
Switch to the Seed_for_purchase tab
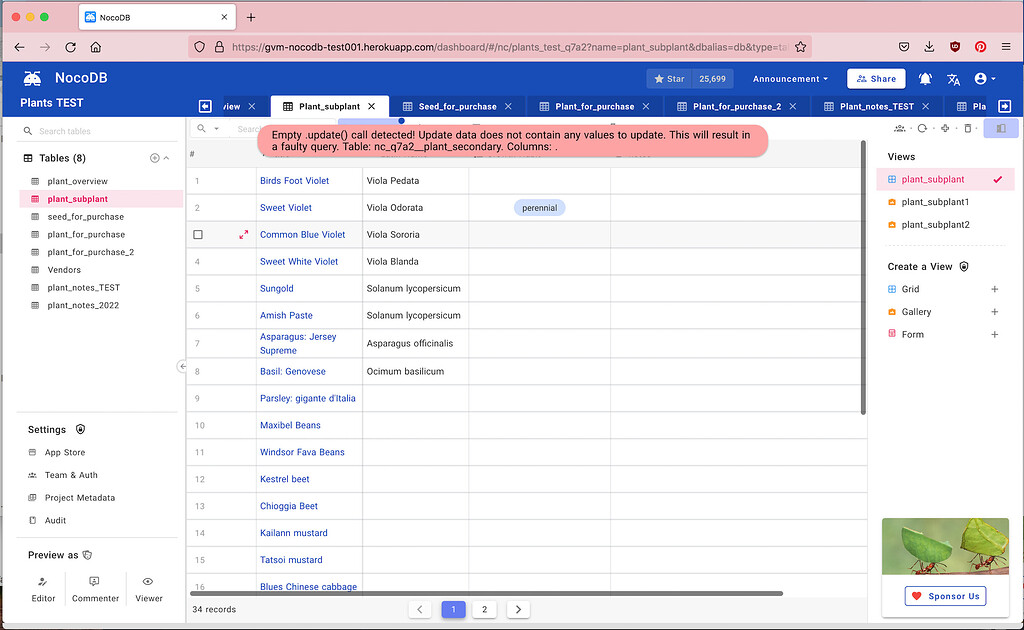pyautogui.click(x=456, y=105)
